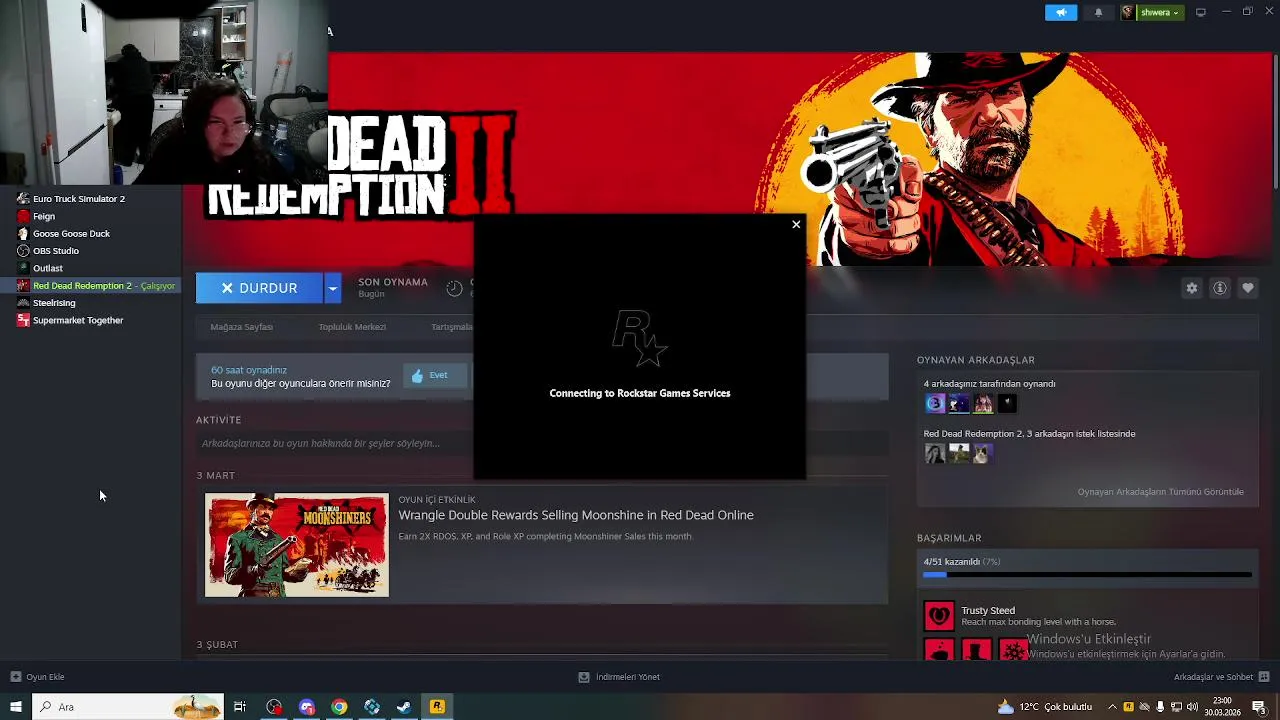Open taskbar clock showing 23:00
Image resolution: width=1280 pixels, height=720 pixels.
tap(1222, 707)
